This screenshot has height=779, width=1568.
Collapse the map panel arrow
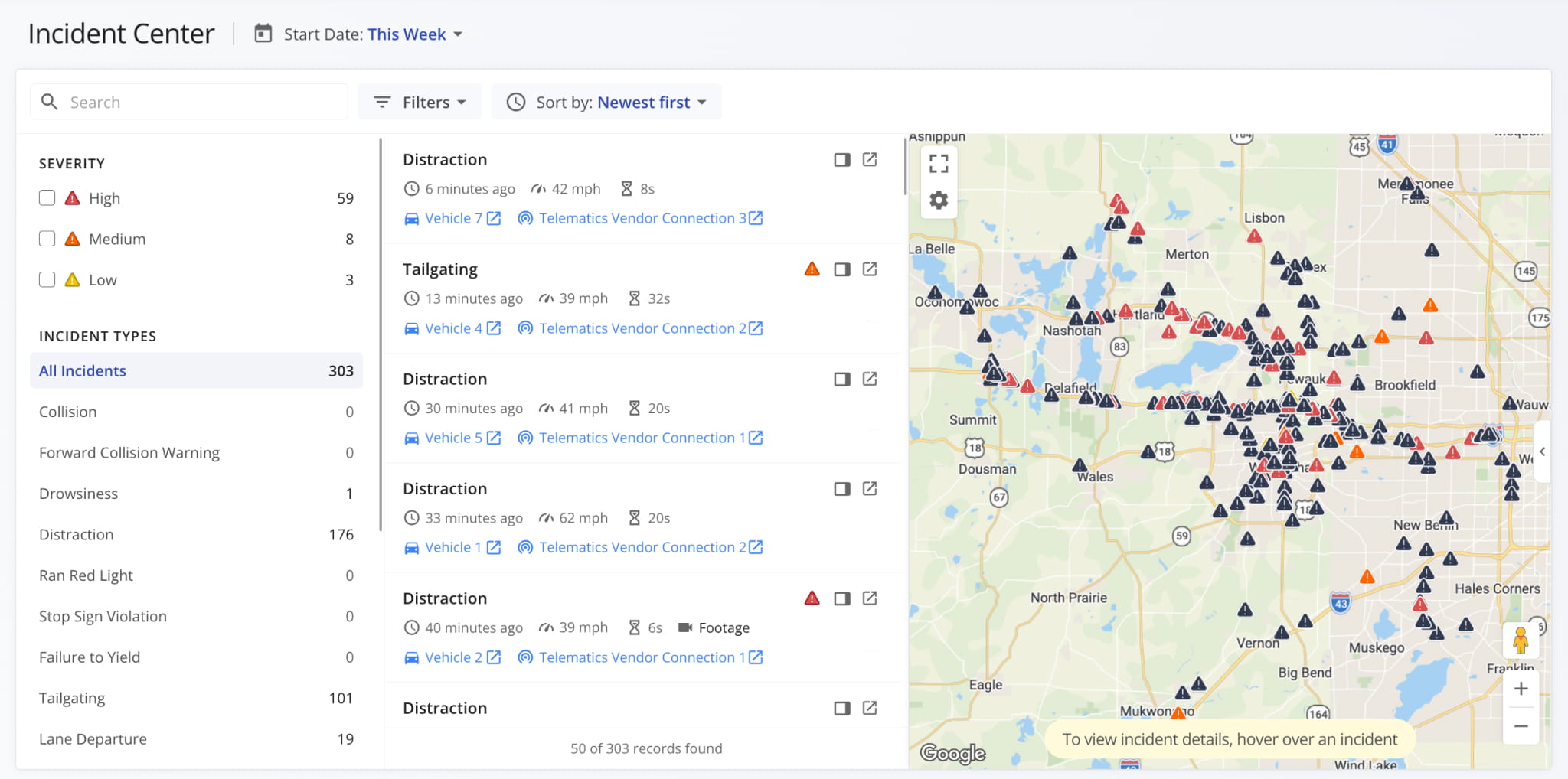(1543, 451)
